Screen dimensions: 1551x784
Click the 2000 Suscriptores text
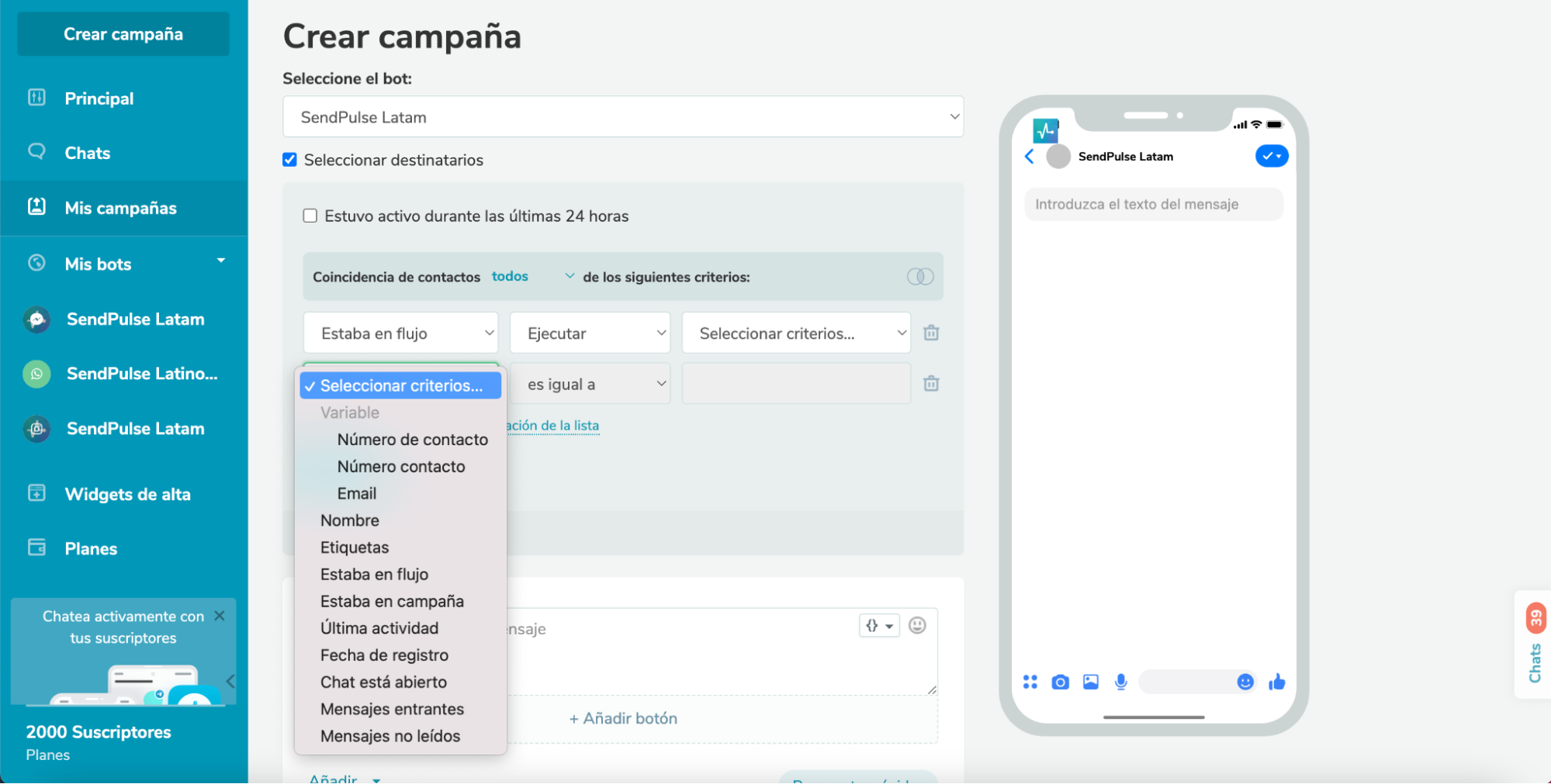[x=99, y=732]
